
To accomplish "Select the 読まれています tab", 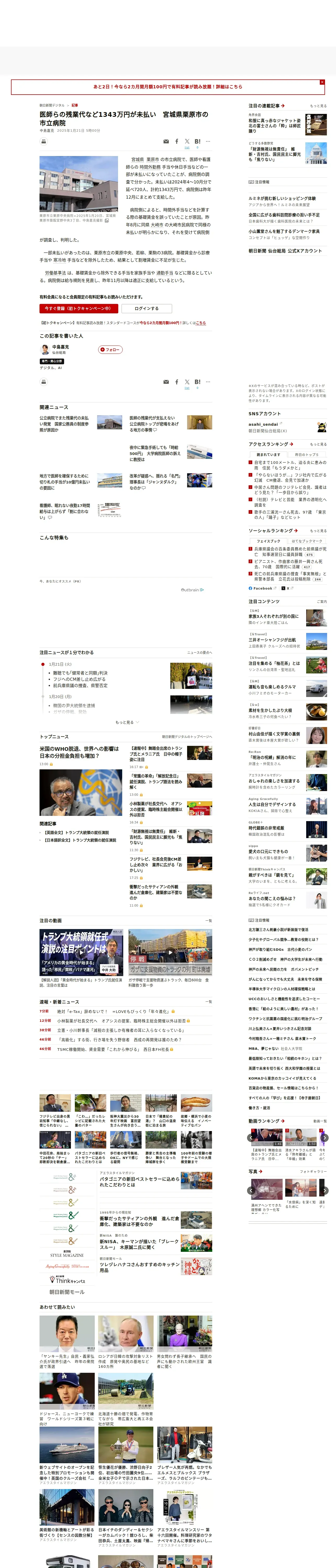I will click(268, 455).
